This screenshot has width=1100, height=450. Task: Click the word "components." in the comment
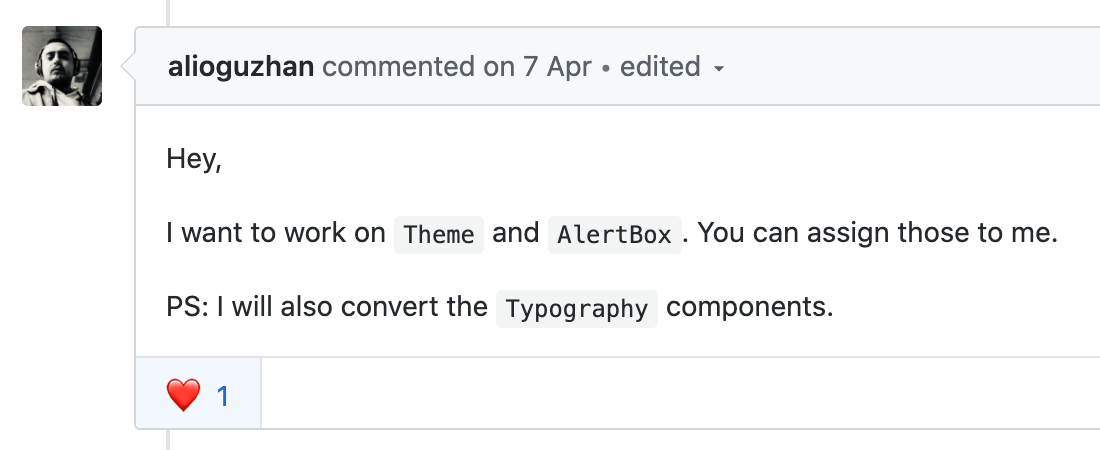tap(749, 307)
